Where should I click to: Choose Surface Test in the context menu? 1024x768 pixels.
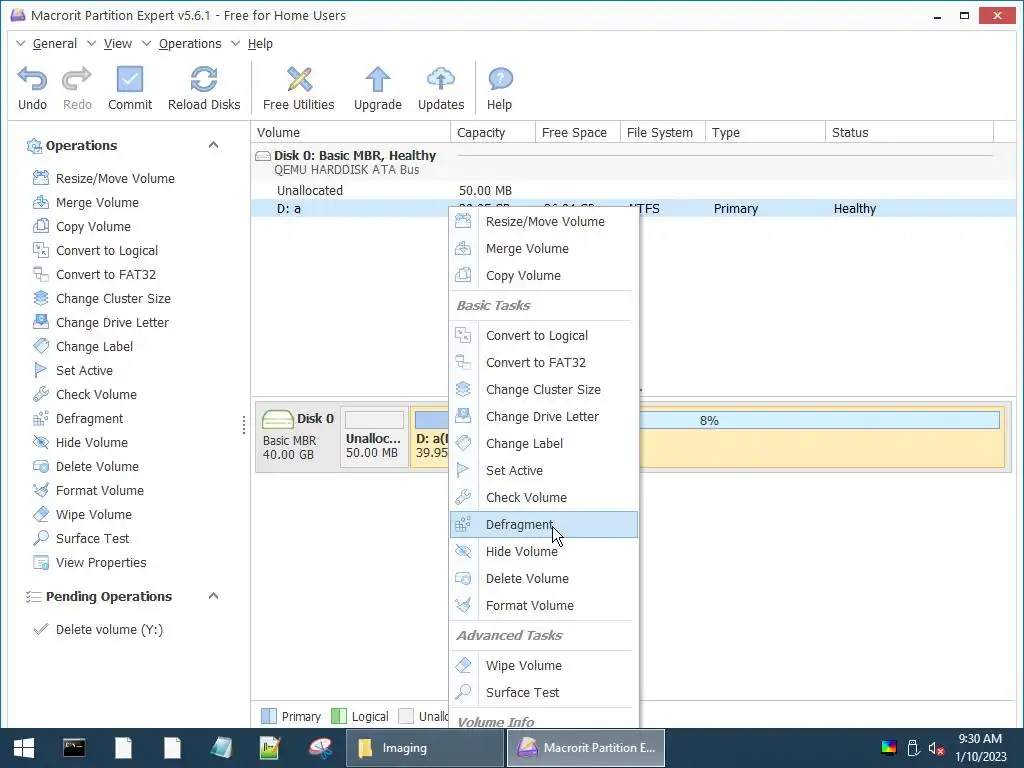(x=543, y=692)
